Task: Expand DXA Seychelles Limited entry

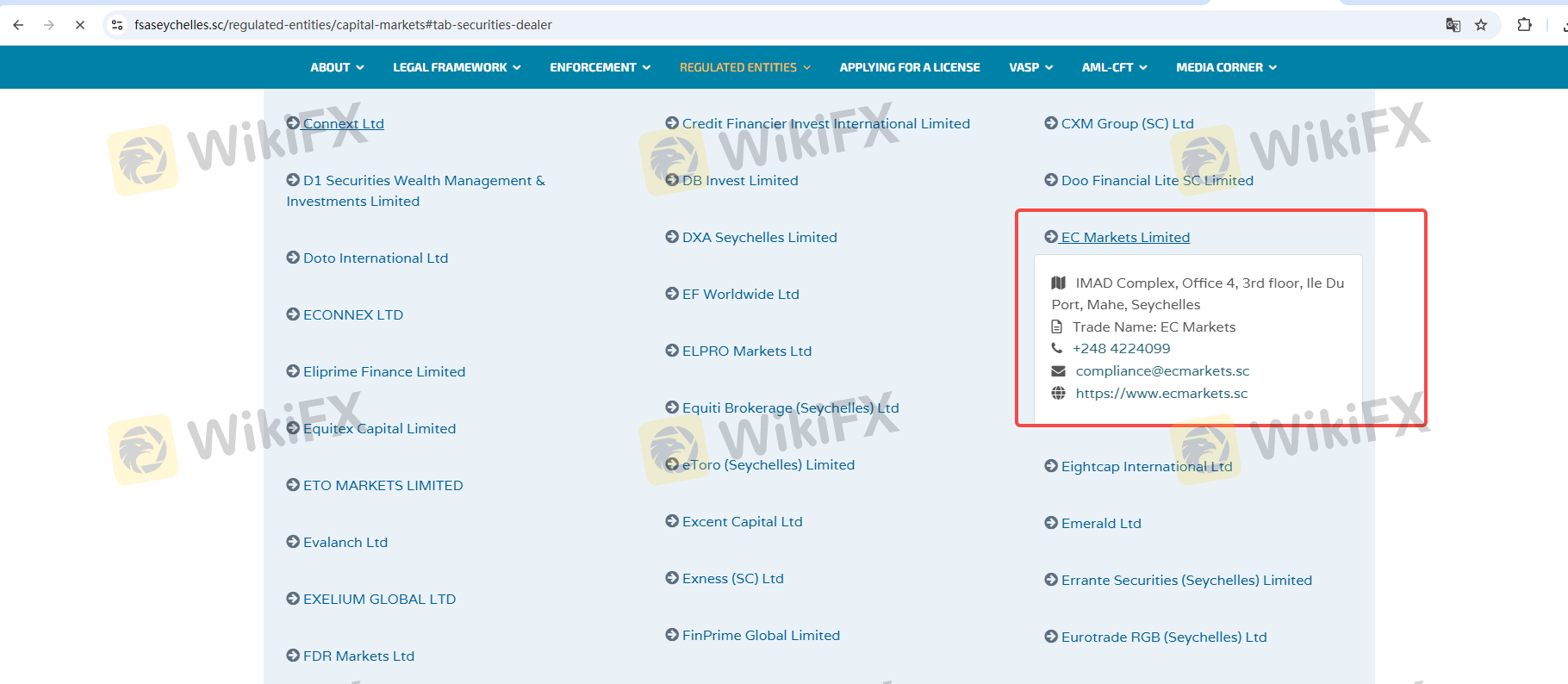Action: click(751, 237)
